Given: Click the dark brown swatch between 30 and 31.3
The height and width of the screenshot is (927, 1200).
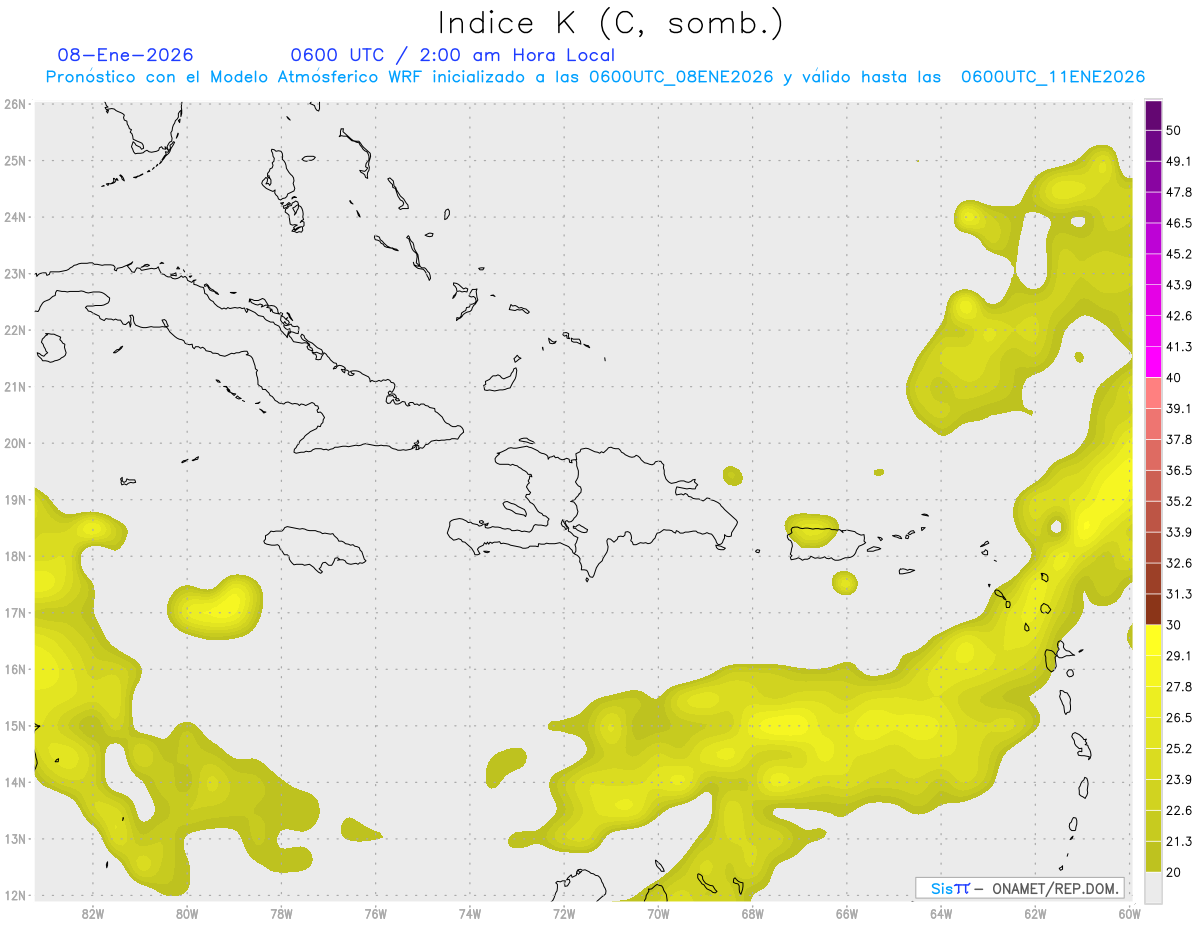Looking at the screenshot, I should pyautogui.click(x=1153, y=610).
